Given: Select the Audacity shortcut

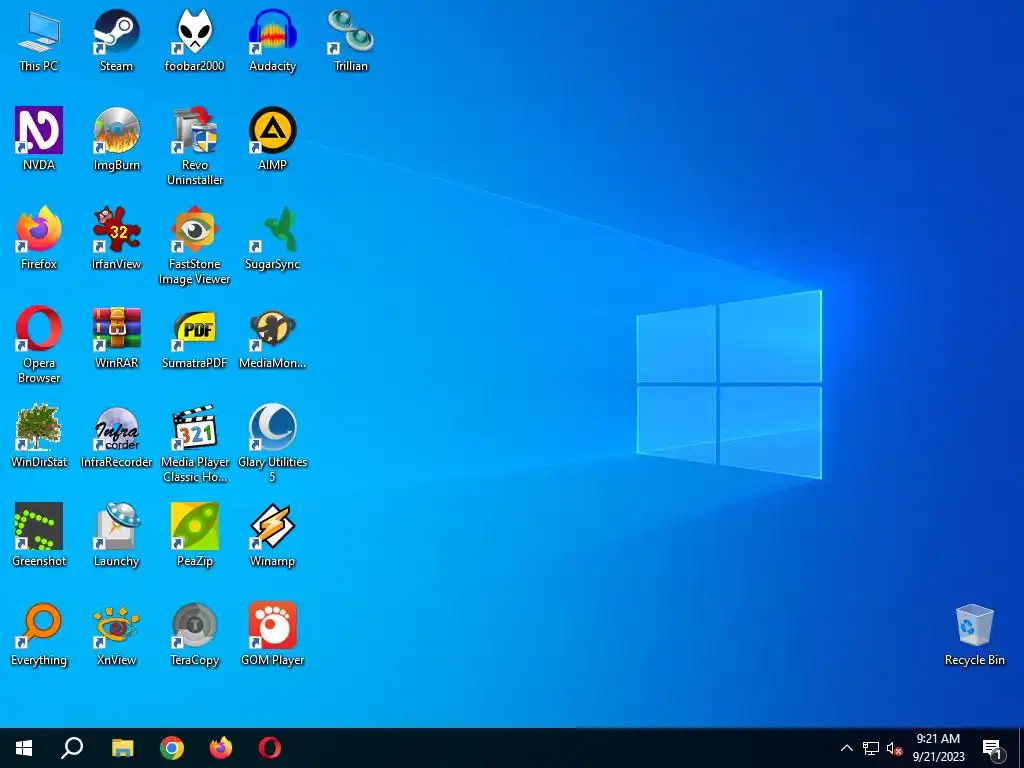Looking at the screenshot, I should [x=272, y=40].
